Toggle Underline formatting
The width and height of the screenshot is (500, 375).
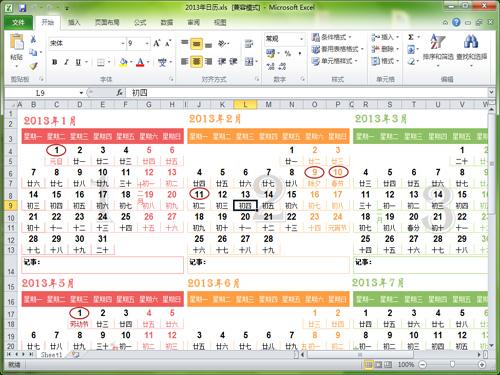click(x=78, y=62)
